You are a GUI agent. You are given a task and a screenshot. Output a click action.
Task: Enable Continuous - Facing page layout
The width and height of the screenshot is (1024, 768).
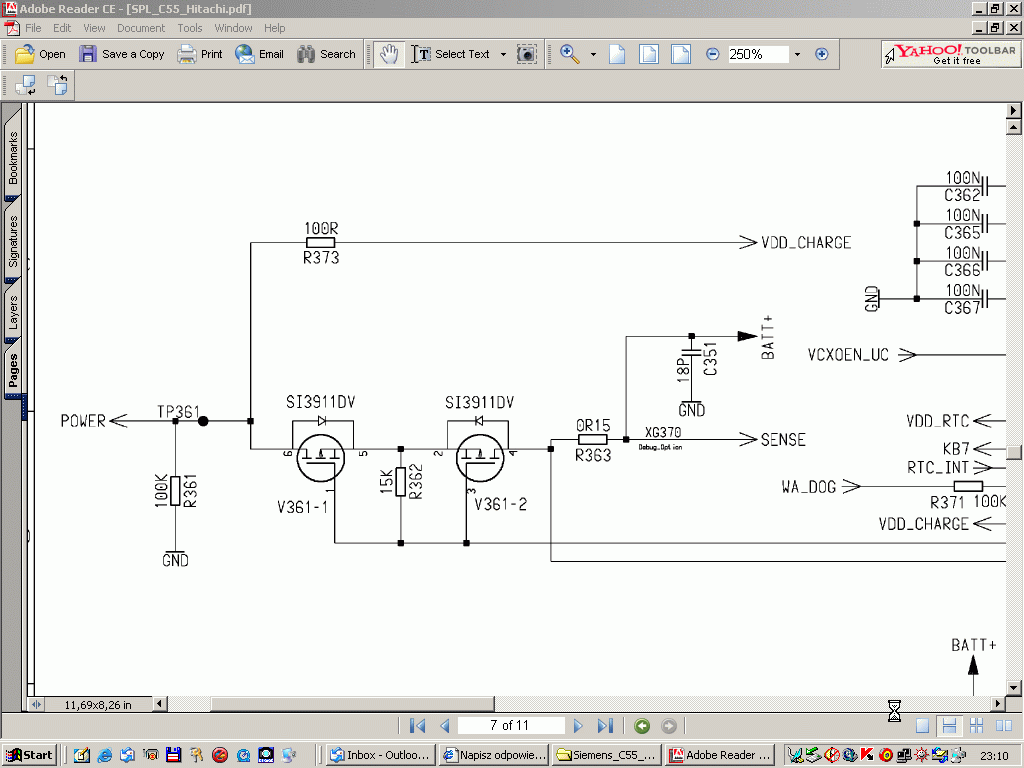click(978, 725)
